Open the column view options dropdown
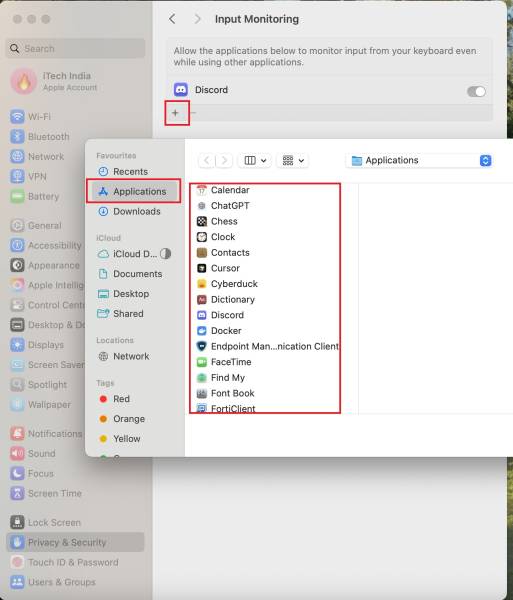Viewport: 513px width, 600px height. click(255, 160)
